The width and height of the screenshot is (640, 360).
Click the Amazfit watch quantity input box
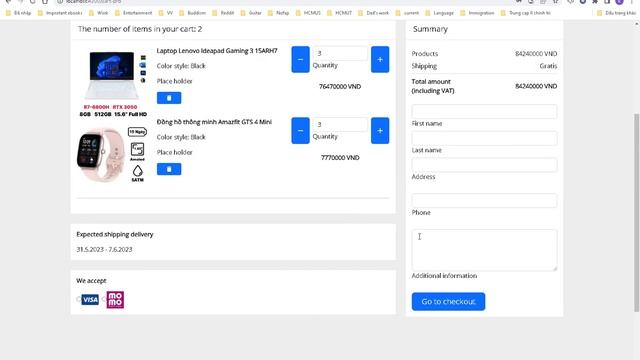click(x=340, y=124)
